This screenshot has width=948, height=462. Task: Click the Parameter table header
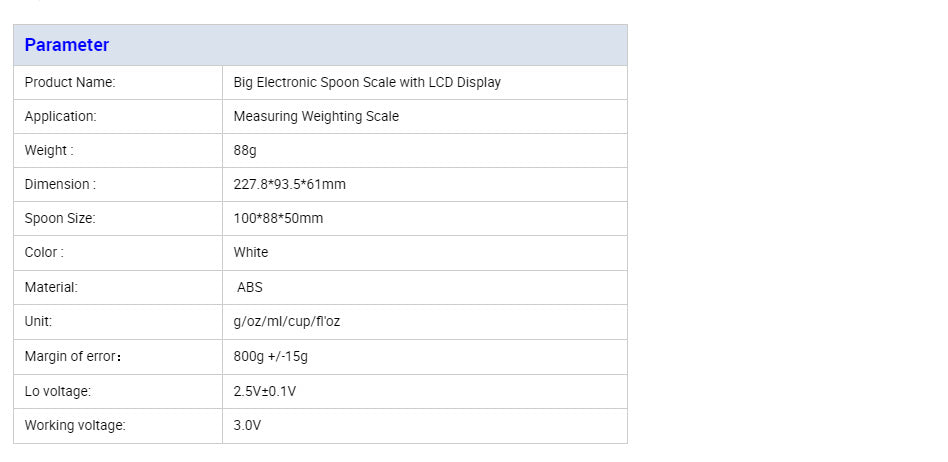tap(67, 45)
